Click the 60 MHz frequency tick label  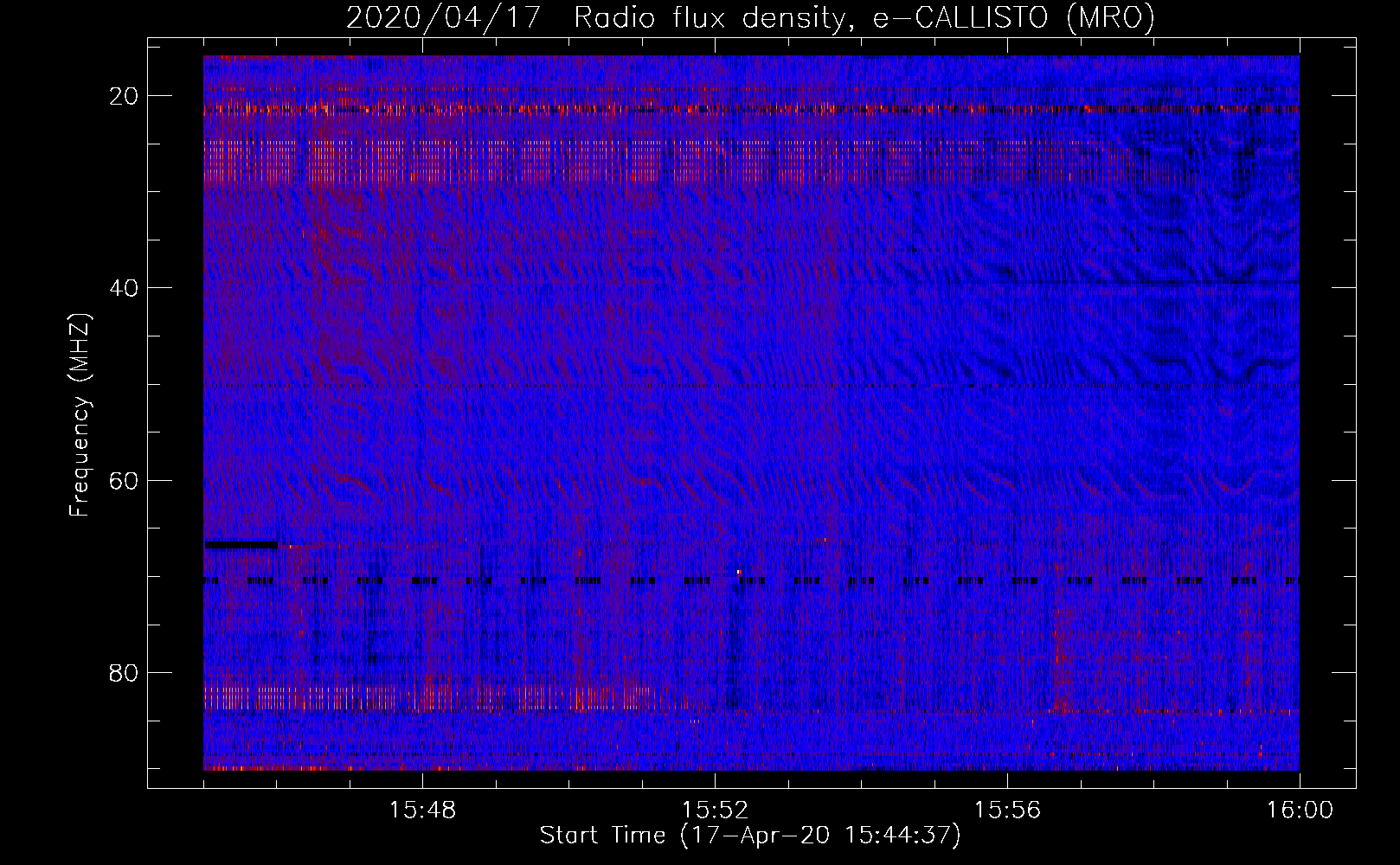tap(124, 480)
